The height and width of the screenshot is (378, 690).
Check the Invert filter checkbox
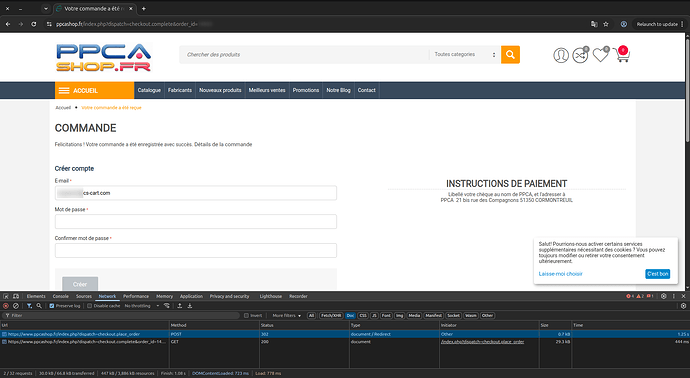246,316
